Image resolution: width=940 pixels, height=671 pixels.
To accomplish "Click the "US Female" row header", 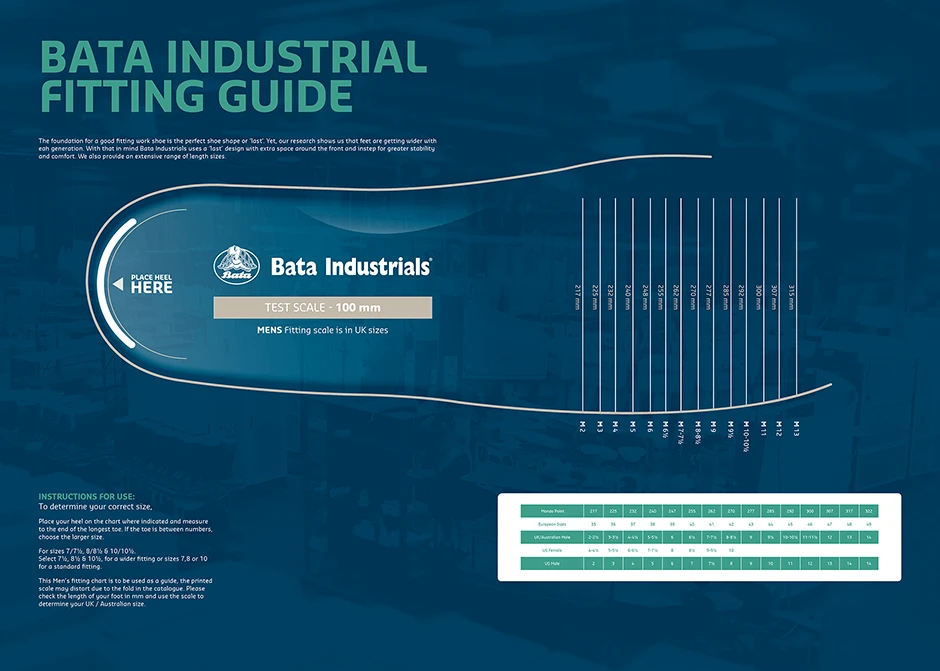I will point(552,550).
